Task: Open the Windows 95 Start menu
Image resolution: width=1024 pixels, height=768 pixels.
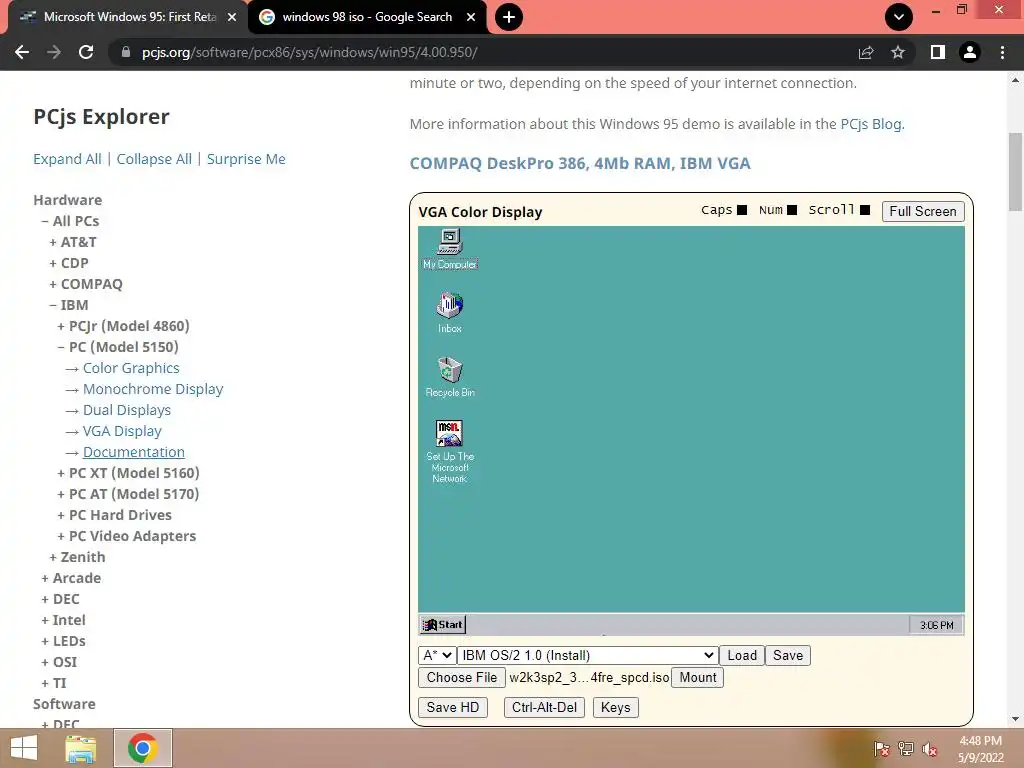Action: pos(443,625)
